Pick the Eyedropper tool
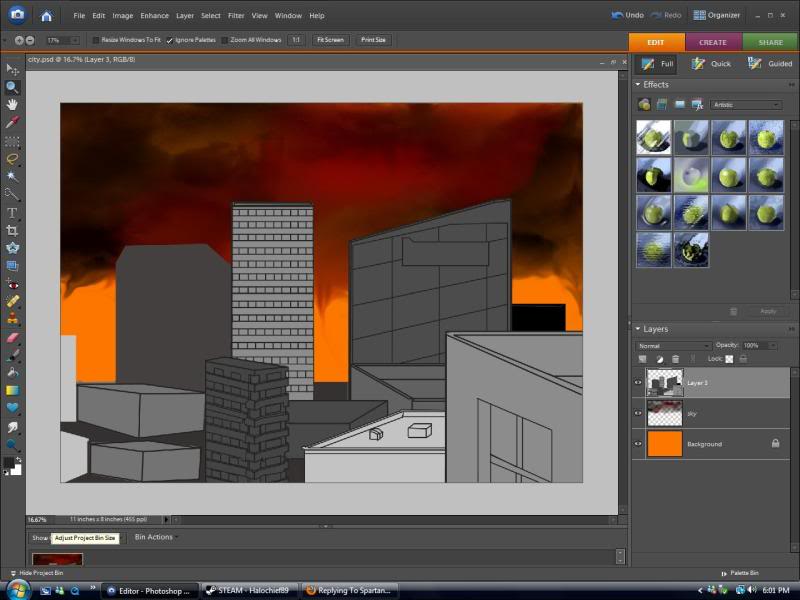 point(12,122)
